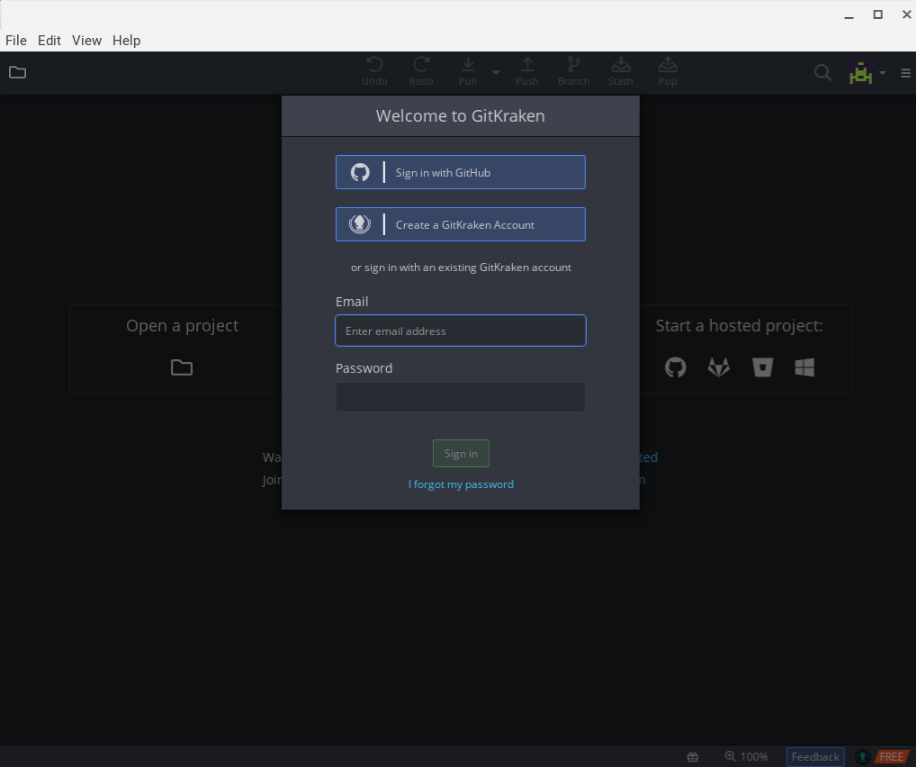Click the Azure DevOps Windows-logo icon
The height and width of the screenshot is (767, 916).
(804, 367)
